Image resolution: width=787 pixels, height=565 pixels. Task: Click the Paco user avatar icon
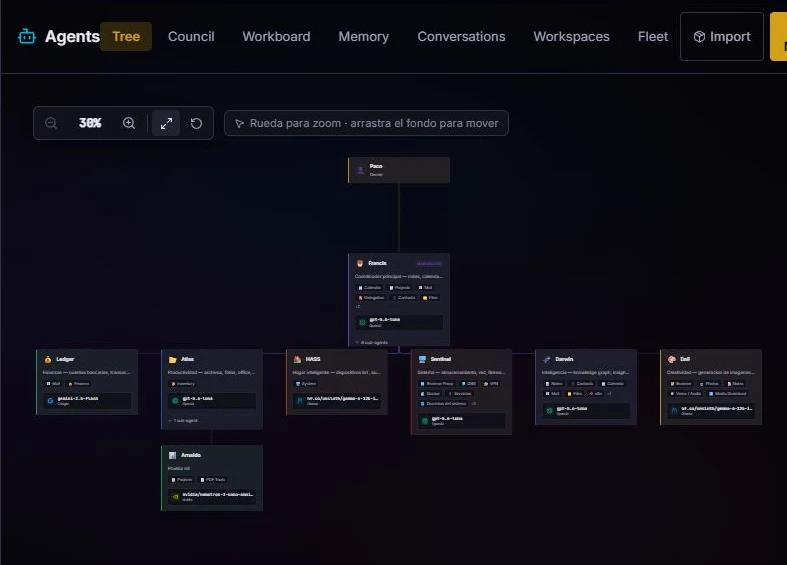(360, 170)
